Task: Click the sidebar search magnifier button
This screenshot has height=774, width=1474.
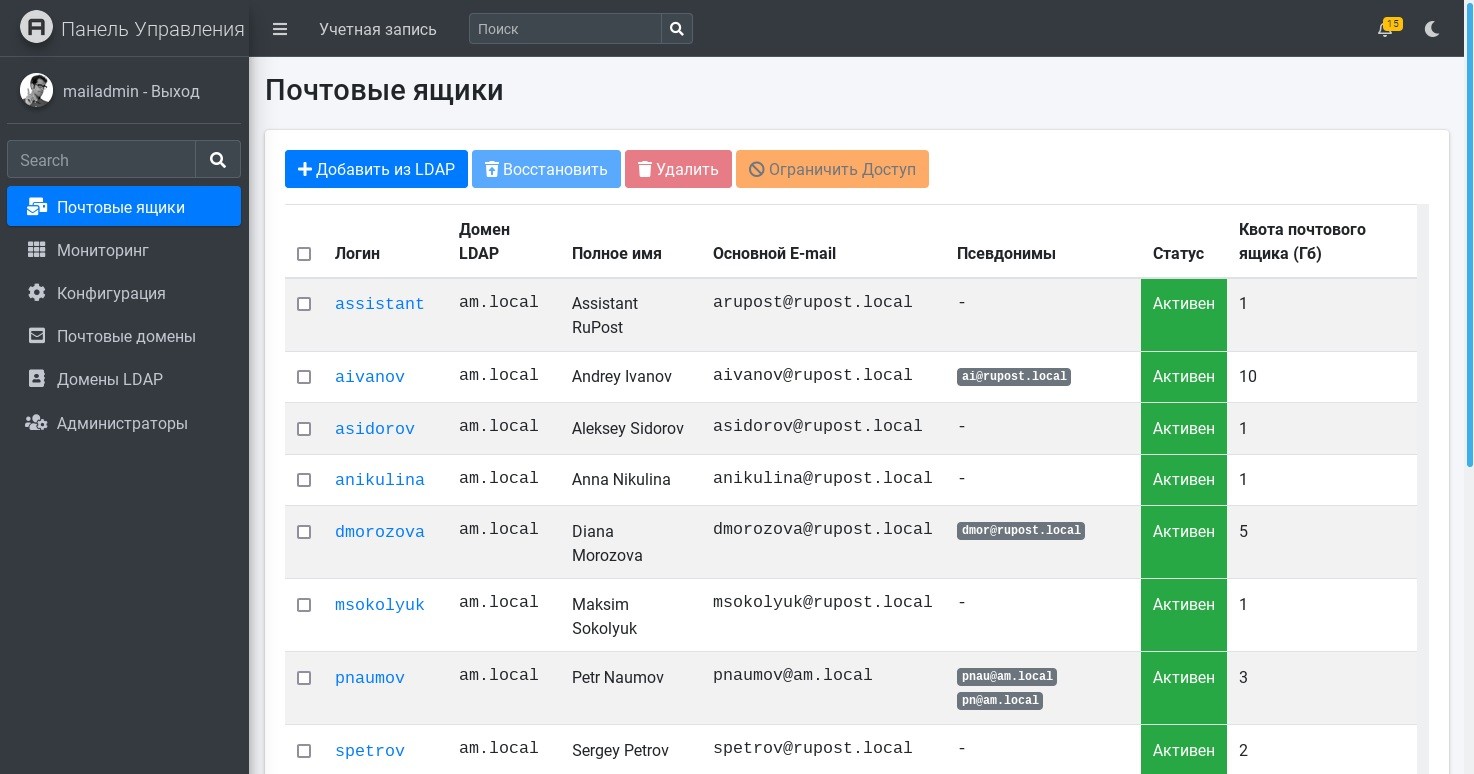Action: (x=218, y=160)
